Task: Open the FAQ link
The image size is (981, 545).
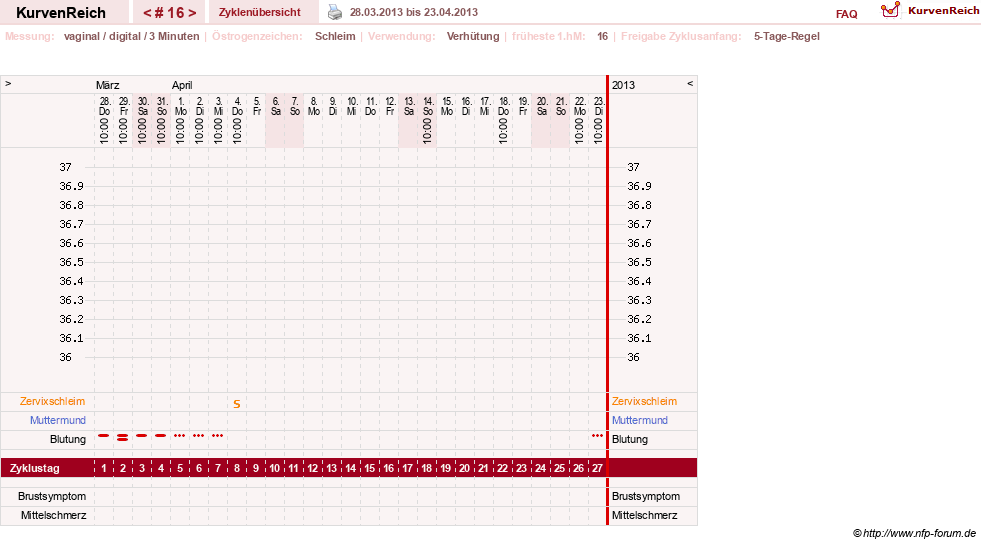Action: pos(846,14)
